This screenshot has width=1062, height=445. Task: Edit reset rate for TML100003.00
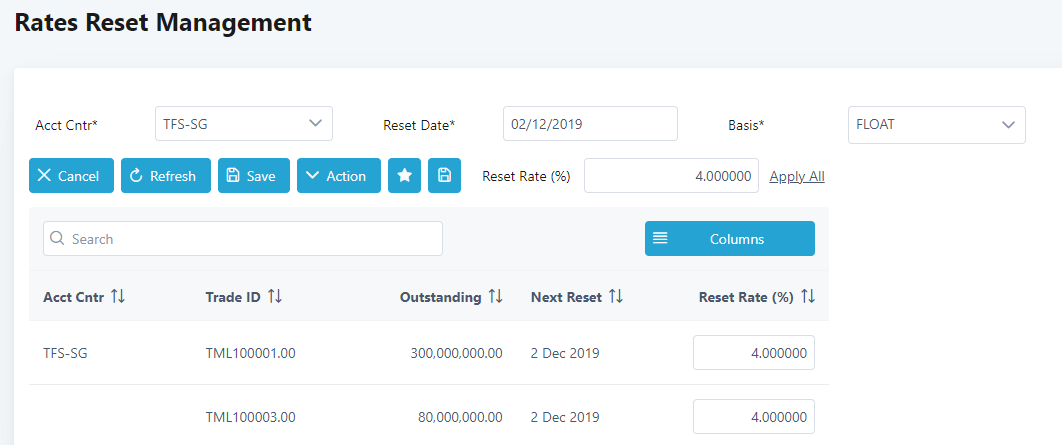pyautogui.click(x=753, y=417)
